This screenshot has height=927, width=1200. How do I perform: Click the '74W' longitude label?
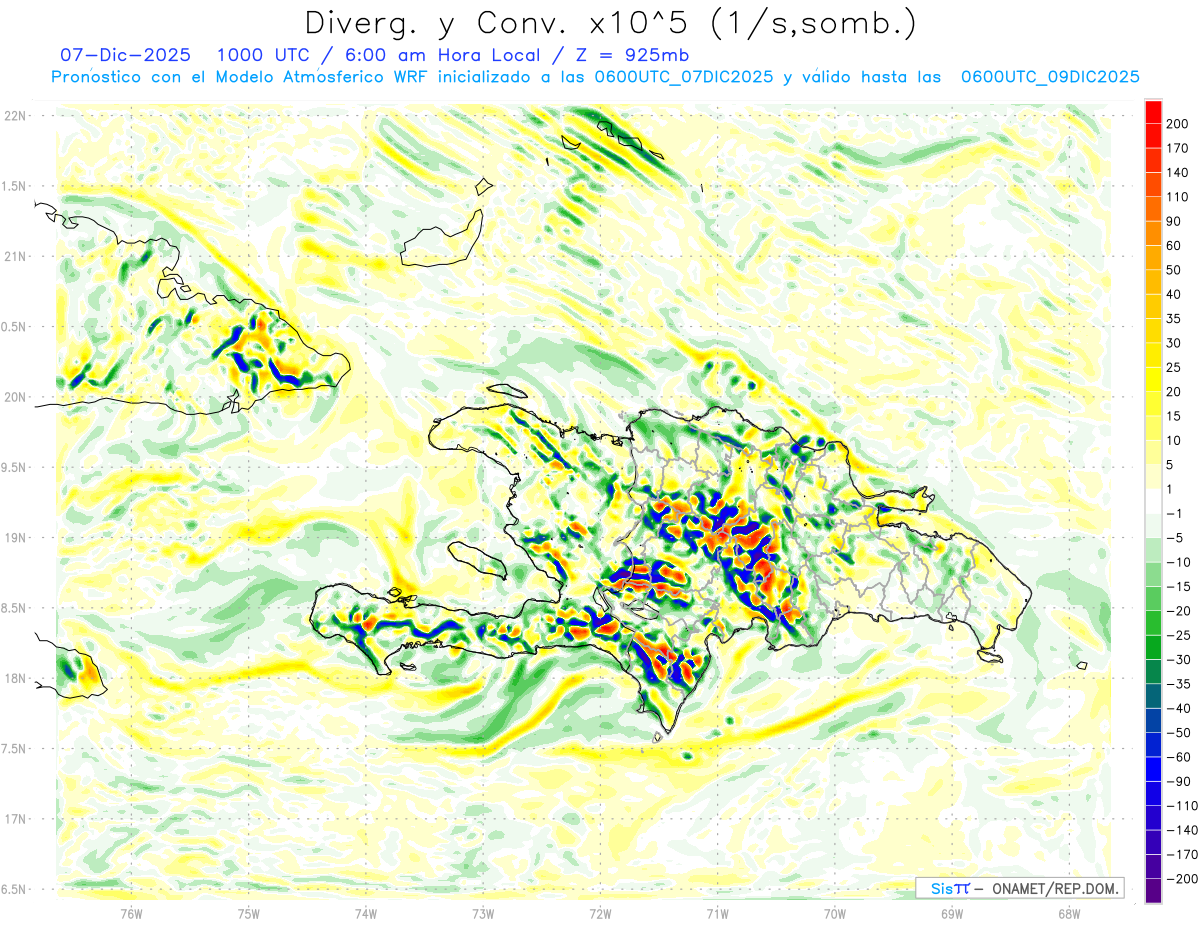point(366,913)
